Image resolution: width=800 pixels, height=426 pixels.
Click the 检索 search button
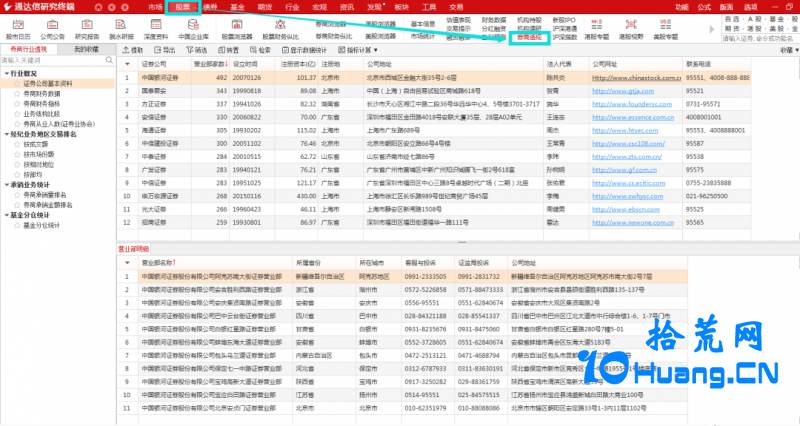click(260, 50)
